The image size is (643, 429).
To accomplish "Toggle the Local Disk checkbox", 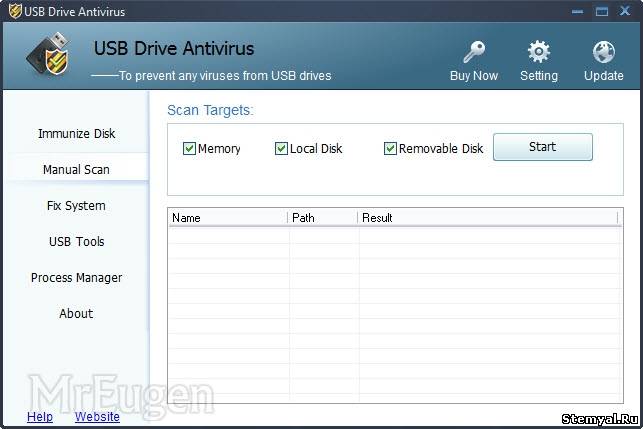I will click(281, 148).
